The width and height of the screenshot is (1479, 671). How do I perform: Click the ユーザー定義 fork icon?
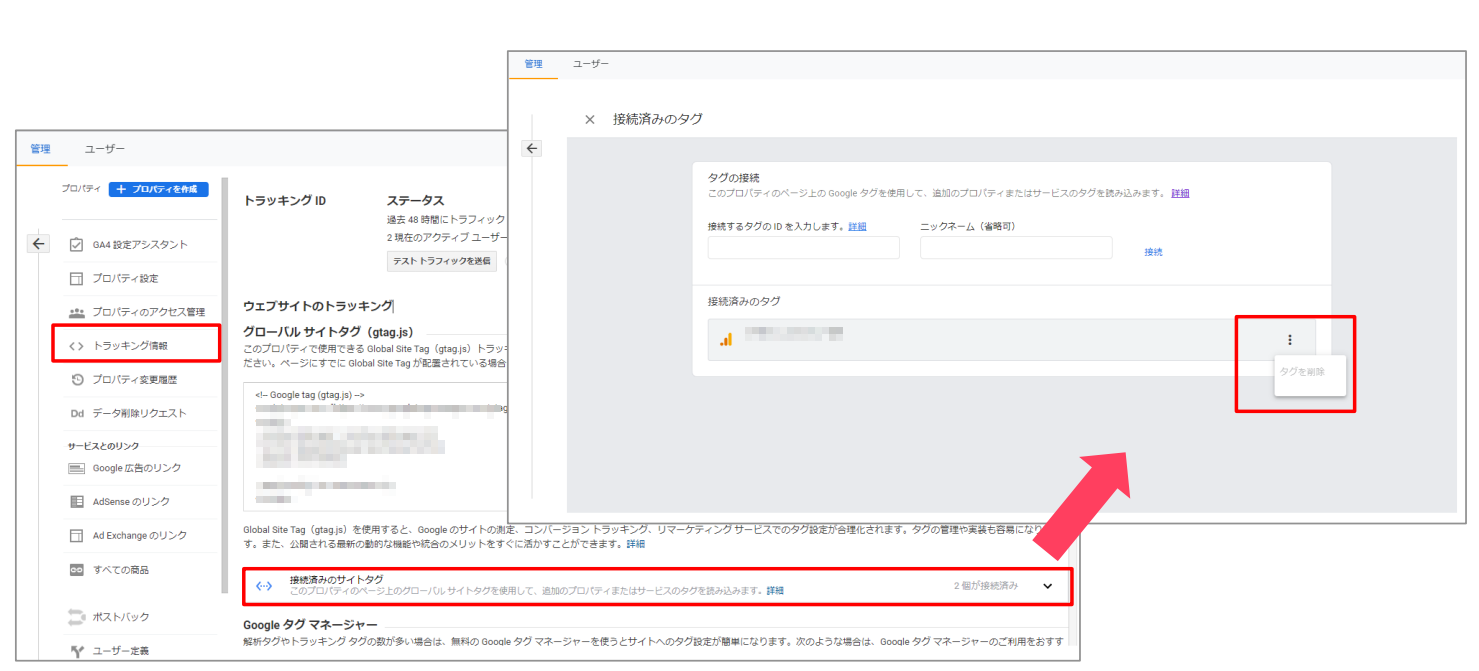[x=76, y=651]
